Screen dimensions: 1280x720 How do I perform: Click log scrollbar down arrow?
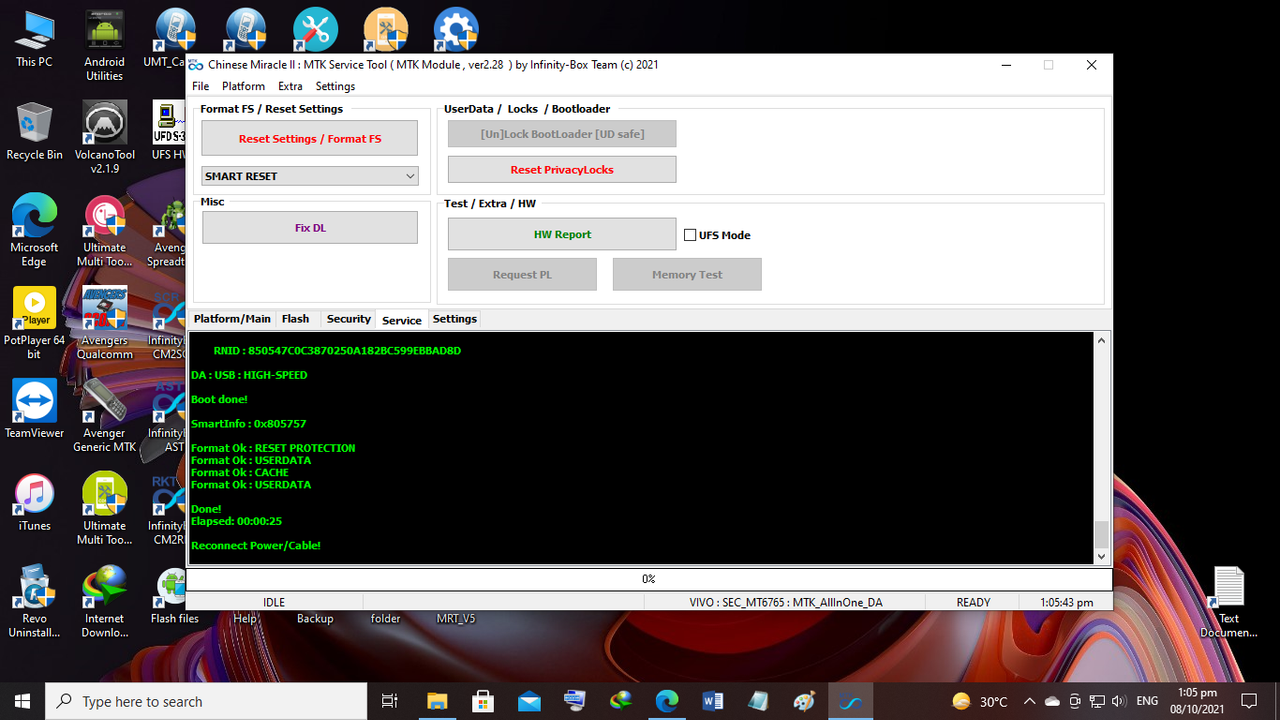click(1101, 556)
